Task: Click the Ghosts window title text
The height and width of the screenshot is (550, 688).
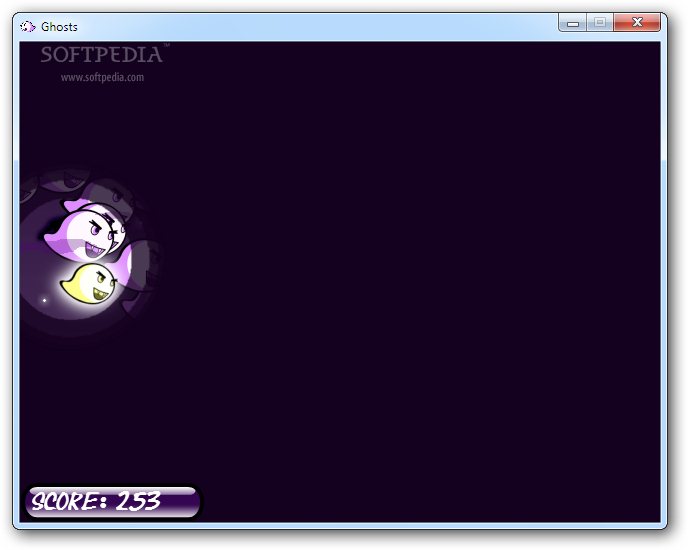Action: pyautogui.click(x=59, y=27)
